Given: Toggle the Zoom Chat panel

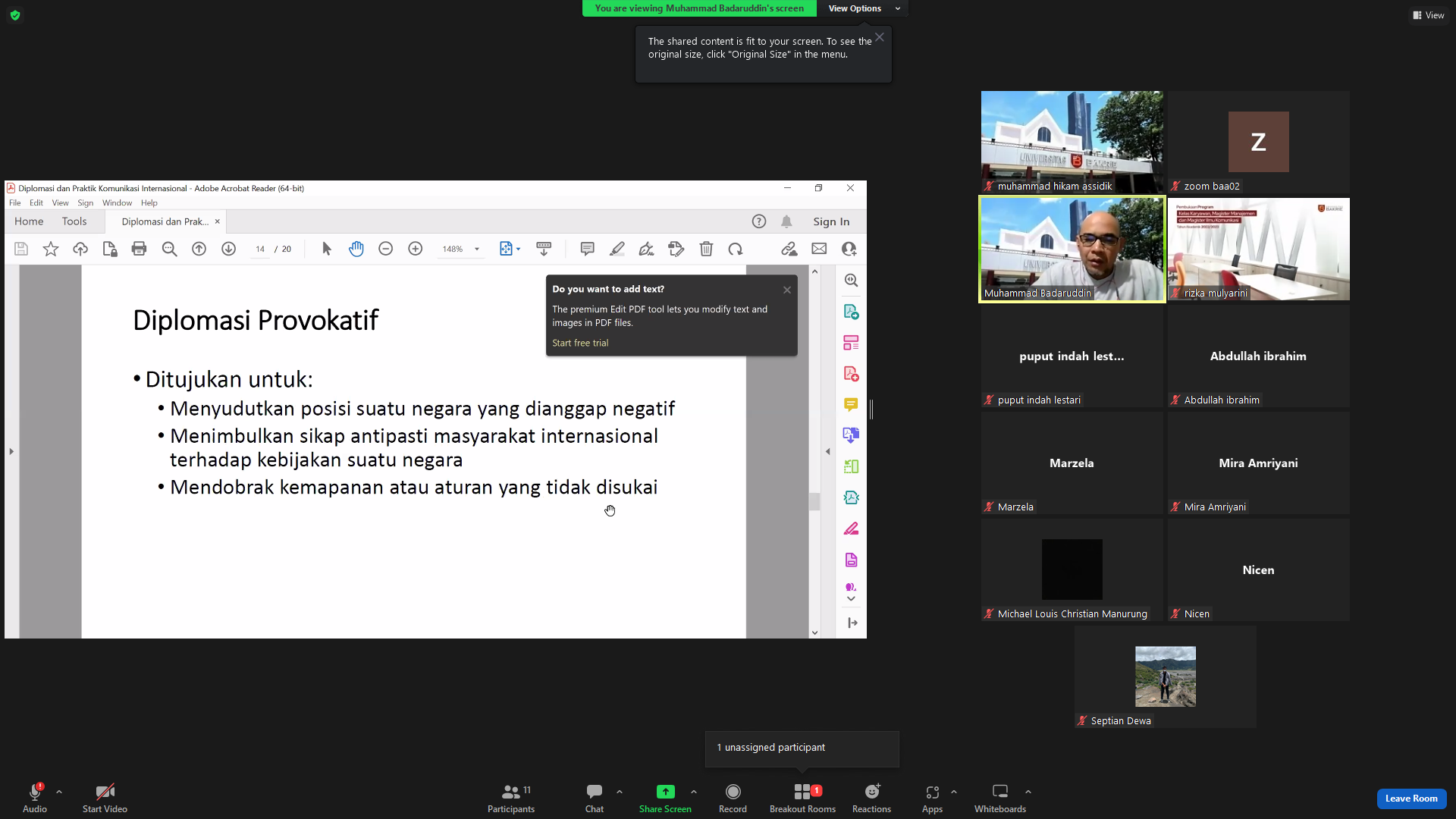Looking at the screenshot, I should pos(595,798).
